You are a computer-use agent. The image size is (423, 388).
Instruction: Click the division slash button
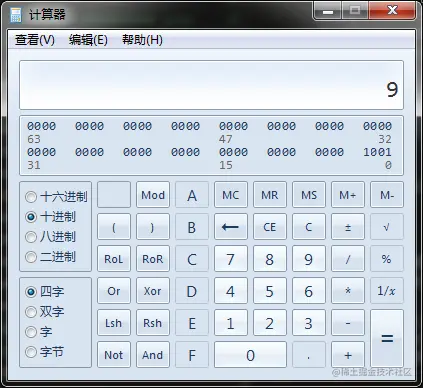click(x=348, y=259)
